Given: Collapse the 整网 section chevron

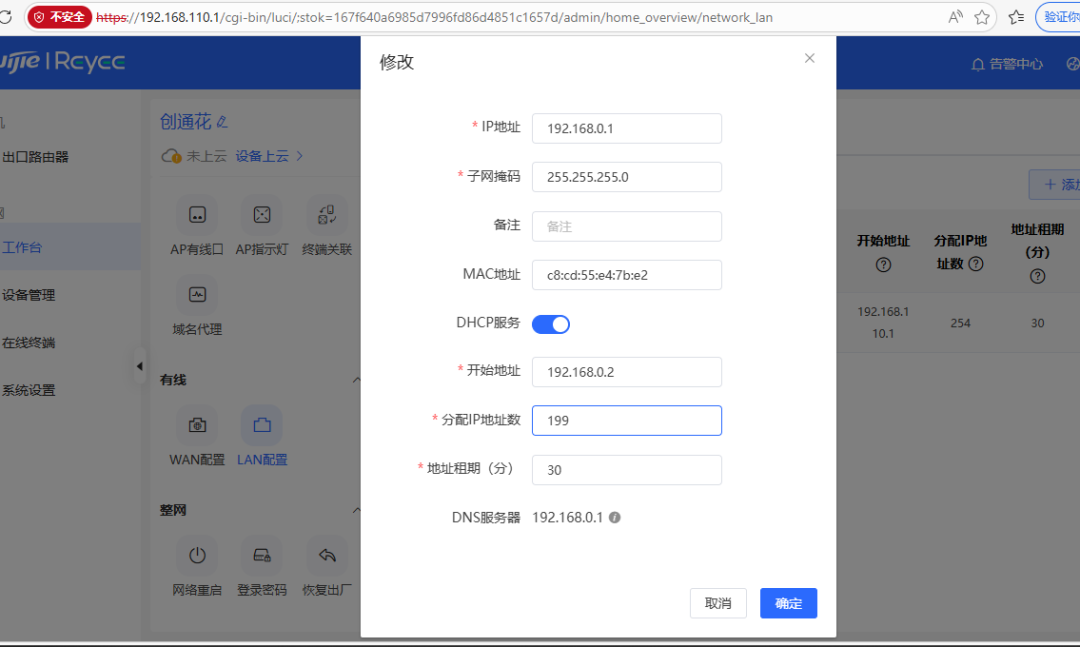Looking at the screenshot, I should (x=356, y=510).
